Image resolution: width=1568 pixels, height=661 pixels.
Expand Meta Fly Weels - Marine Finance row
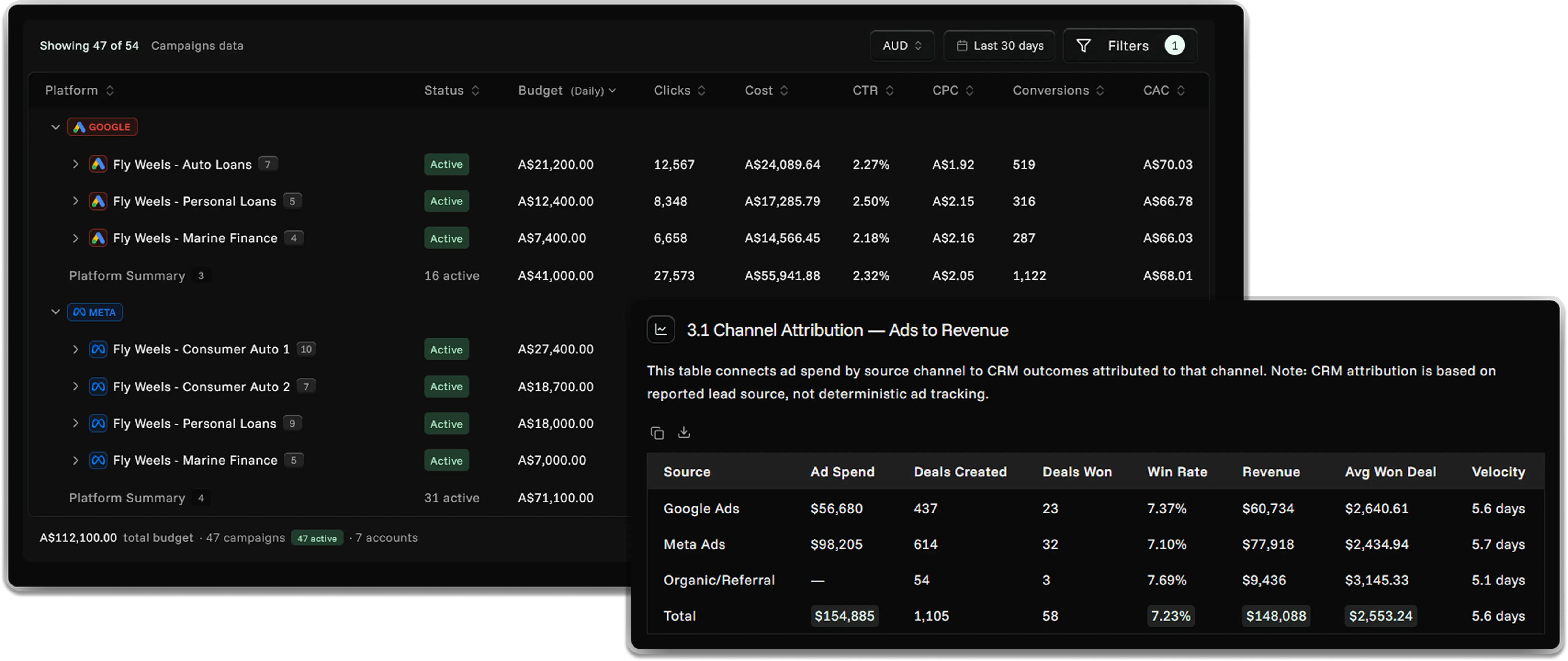pyautogui.click(x=76, y=460)
